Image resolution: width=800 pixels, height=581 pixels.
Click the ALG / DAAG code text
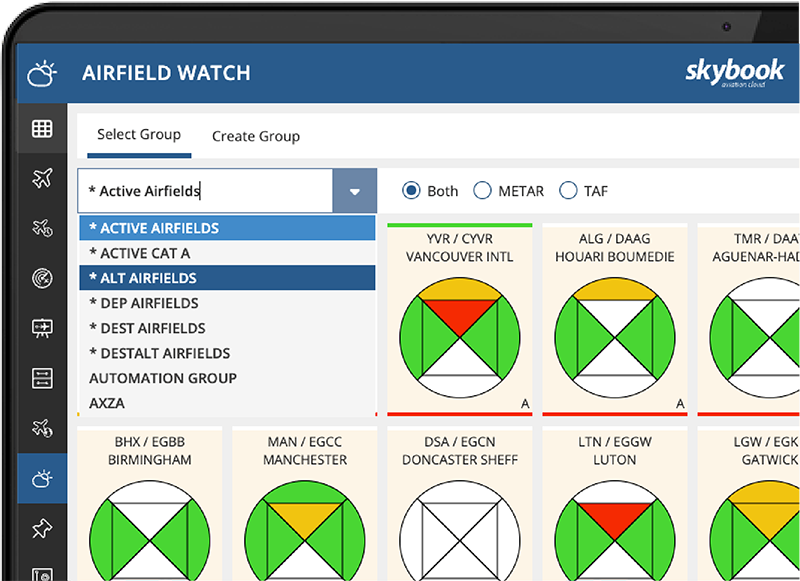615,239
